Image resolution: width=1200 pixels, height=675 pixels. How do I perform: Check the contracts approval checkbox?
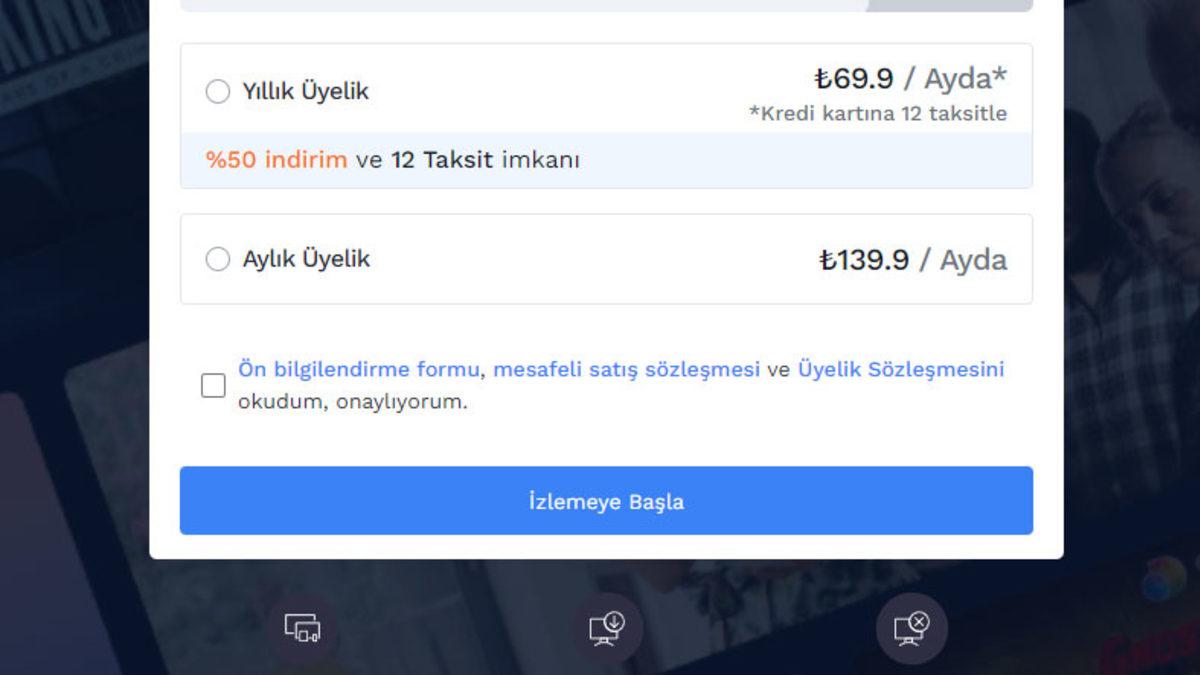coord(211,385)
